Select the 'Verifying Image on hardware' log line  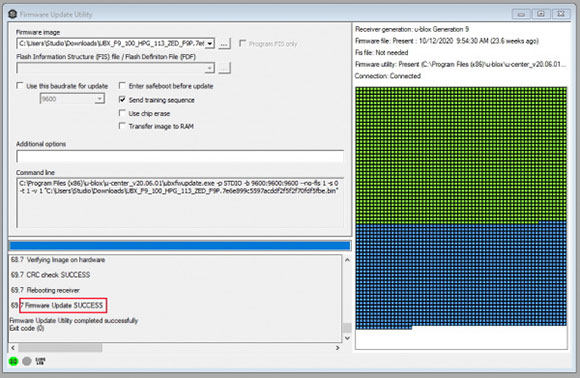pyautogui.click(x=58, y=260)
